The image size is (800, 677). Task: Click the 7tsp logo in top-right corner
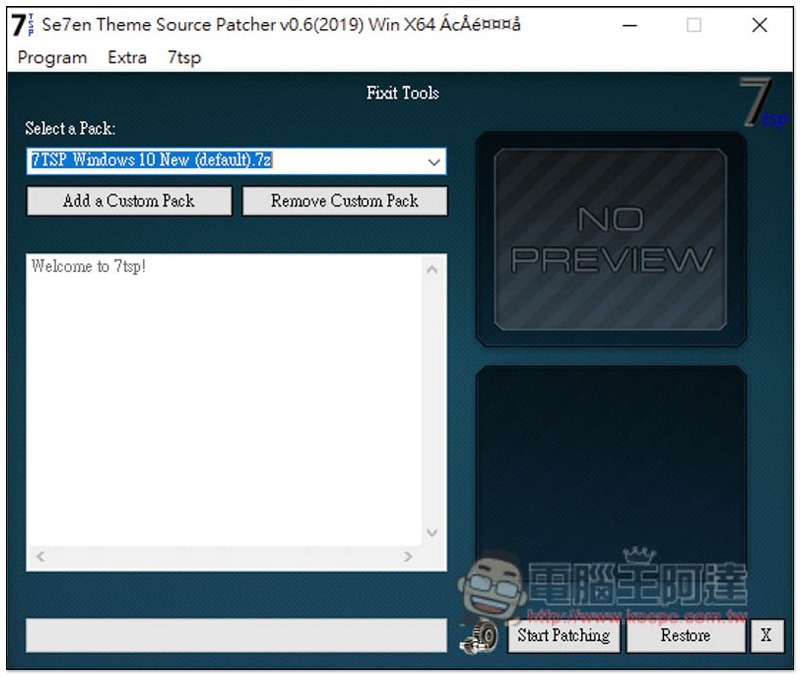click(x=762, y=102)
